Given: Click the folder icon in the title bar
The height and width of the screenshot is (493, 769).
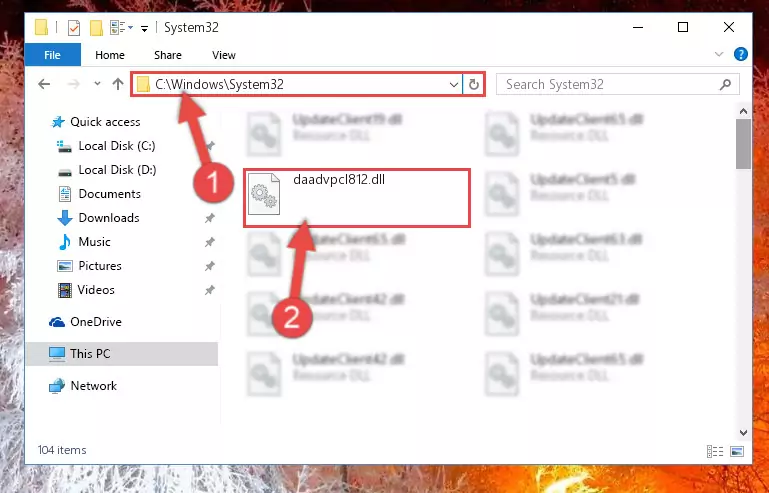Looking at the screenshot, I should point(42,27).
